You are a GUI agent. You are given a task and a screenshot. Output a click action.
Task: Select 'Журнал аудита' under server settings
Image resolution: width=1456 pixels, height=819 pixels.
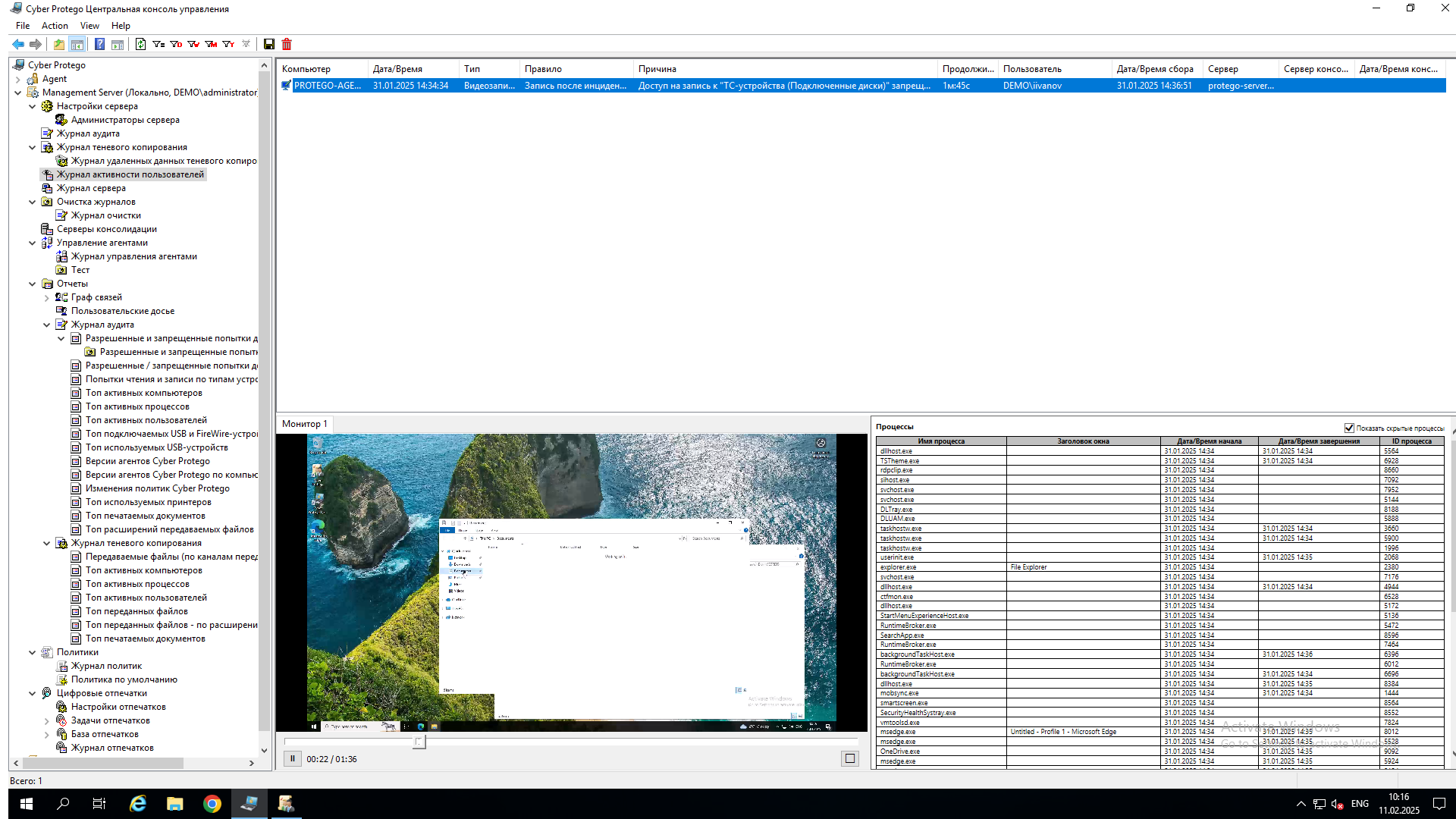pos(88,133)
